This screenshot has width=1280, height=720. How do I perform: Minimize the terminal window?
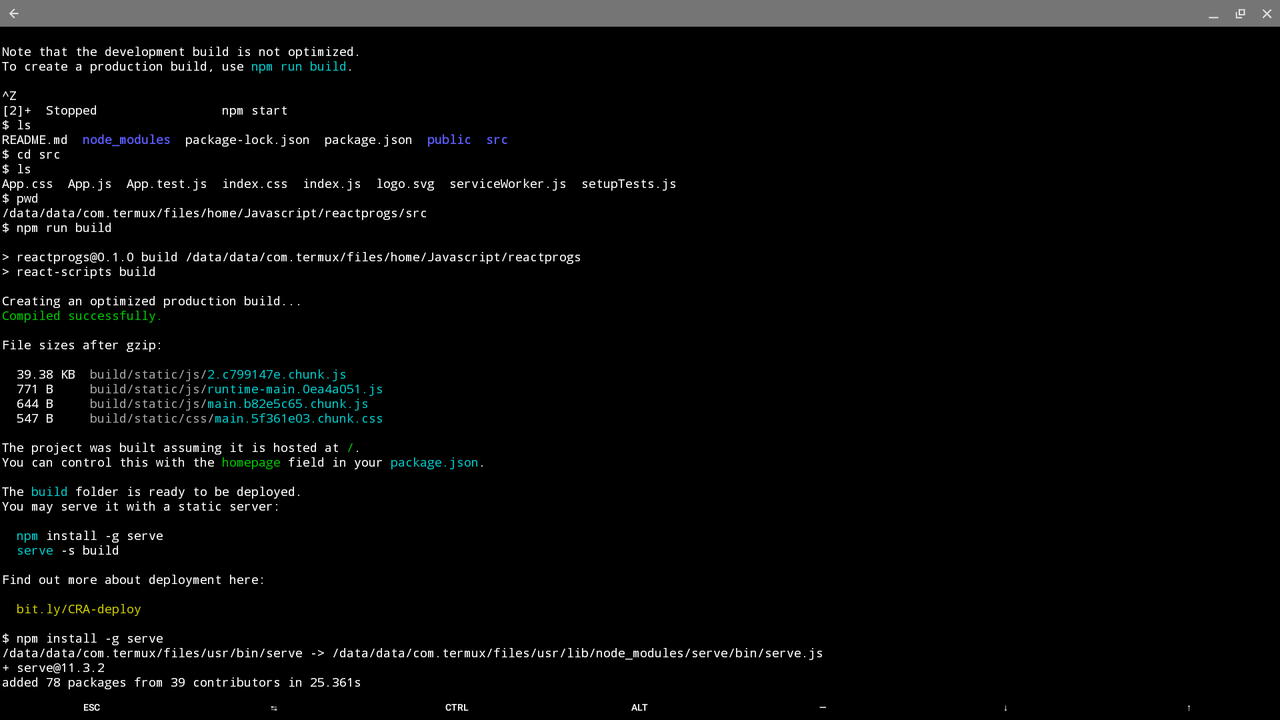pyautogui.click(x=1214, y=14)
